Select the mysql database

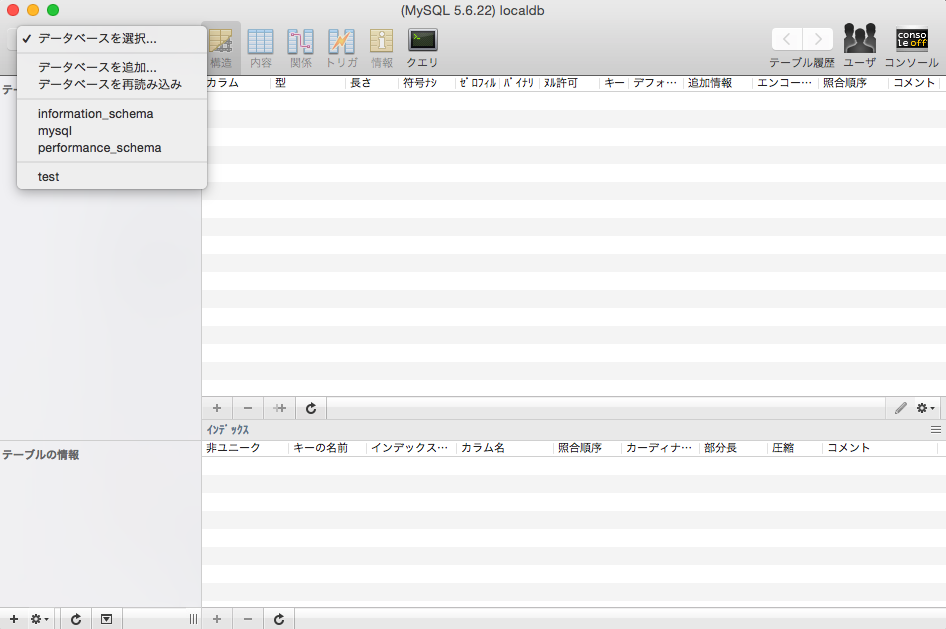pos(112,131)
